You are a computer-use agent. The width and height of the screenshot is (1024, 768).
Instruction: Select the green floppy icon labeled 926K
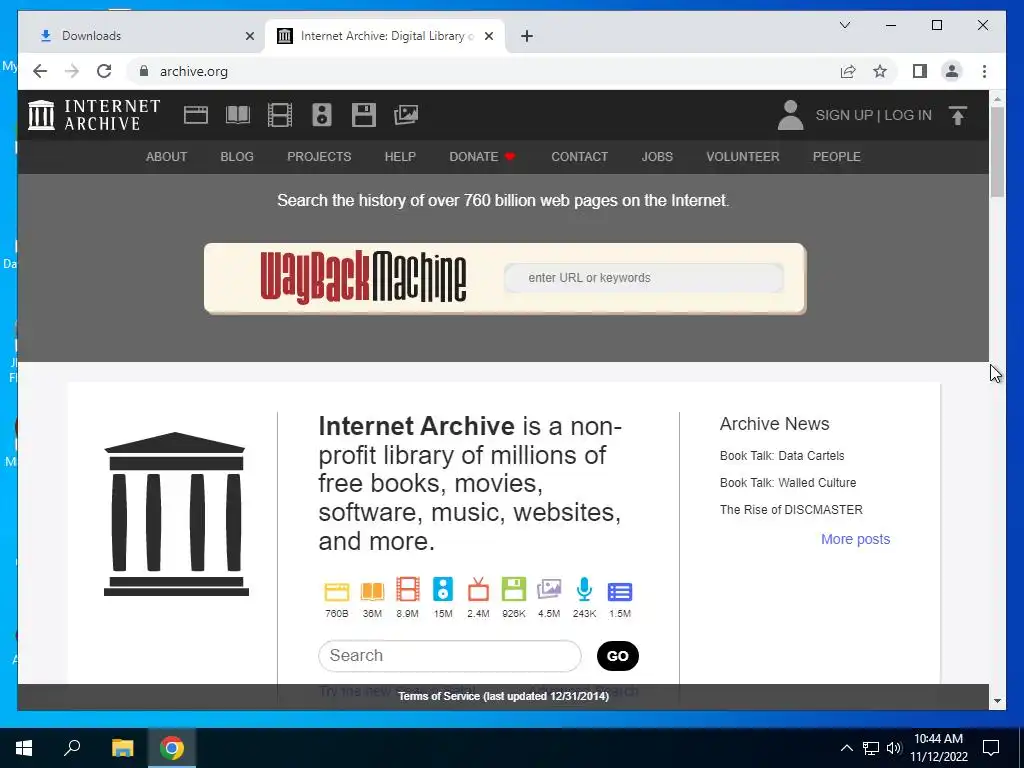514,590
